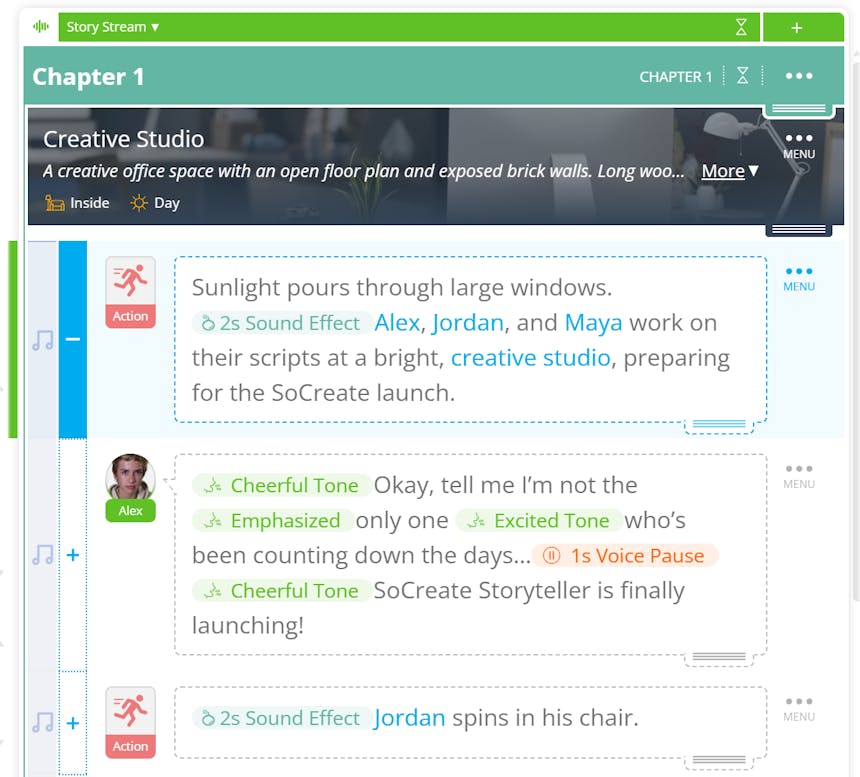This screenshot has width=860, height=777.
Task: Click the Maya character link
Action: pos(593,323)
